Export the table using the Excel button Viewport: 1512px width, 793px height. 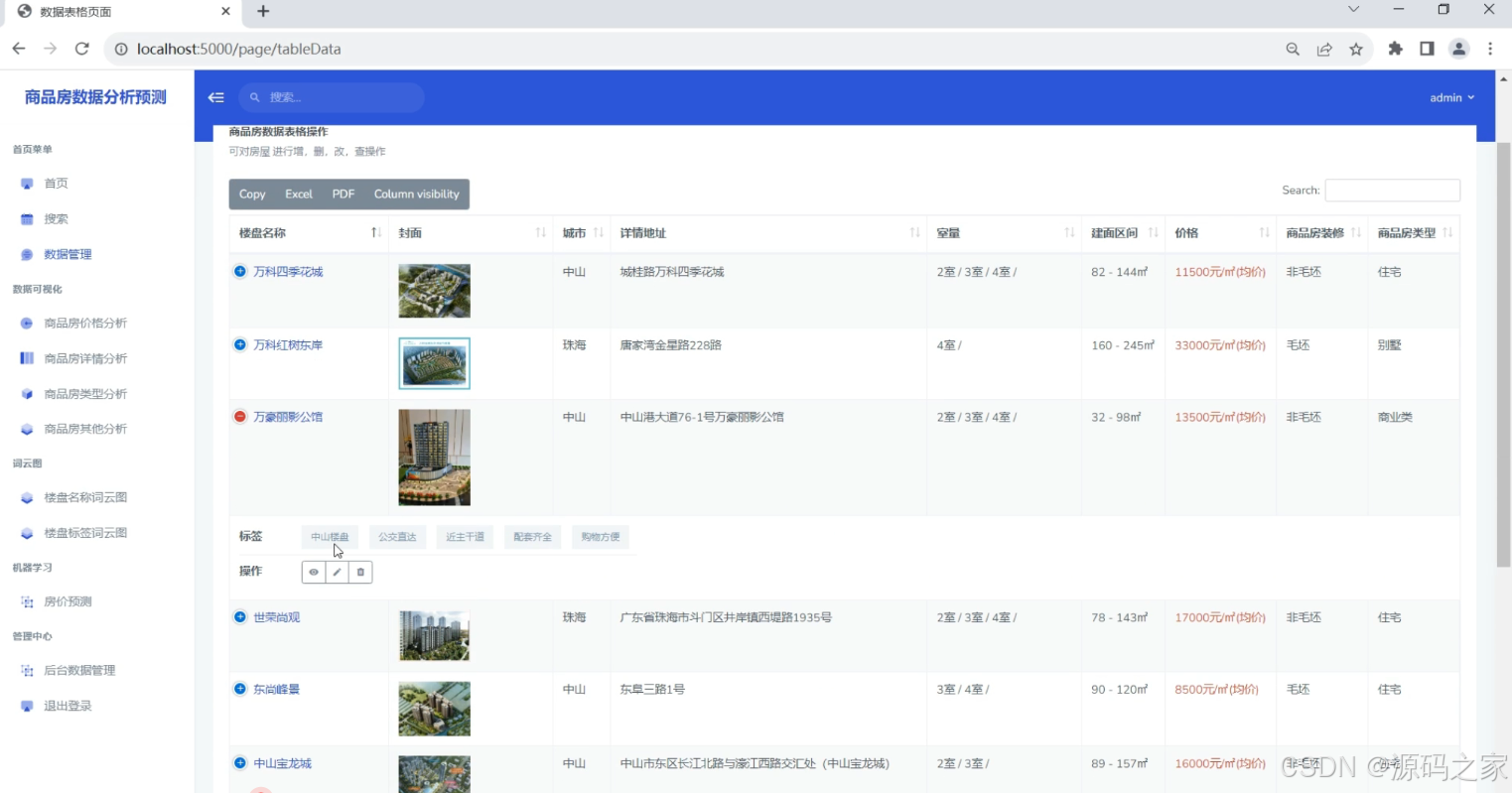coord(298,194)
